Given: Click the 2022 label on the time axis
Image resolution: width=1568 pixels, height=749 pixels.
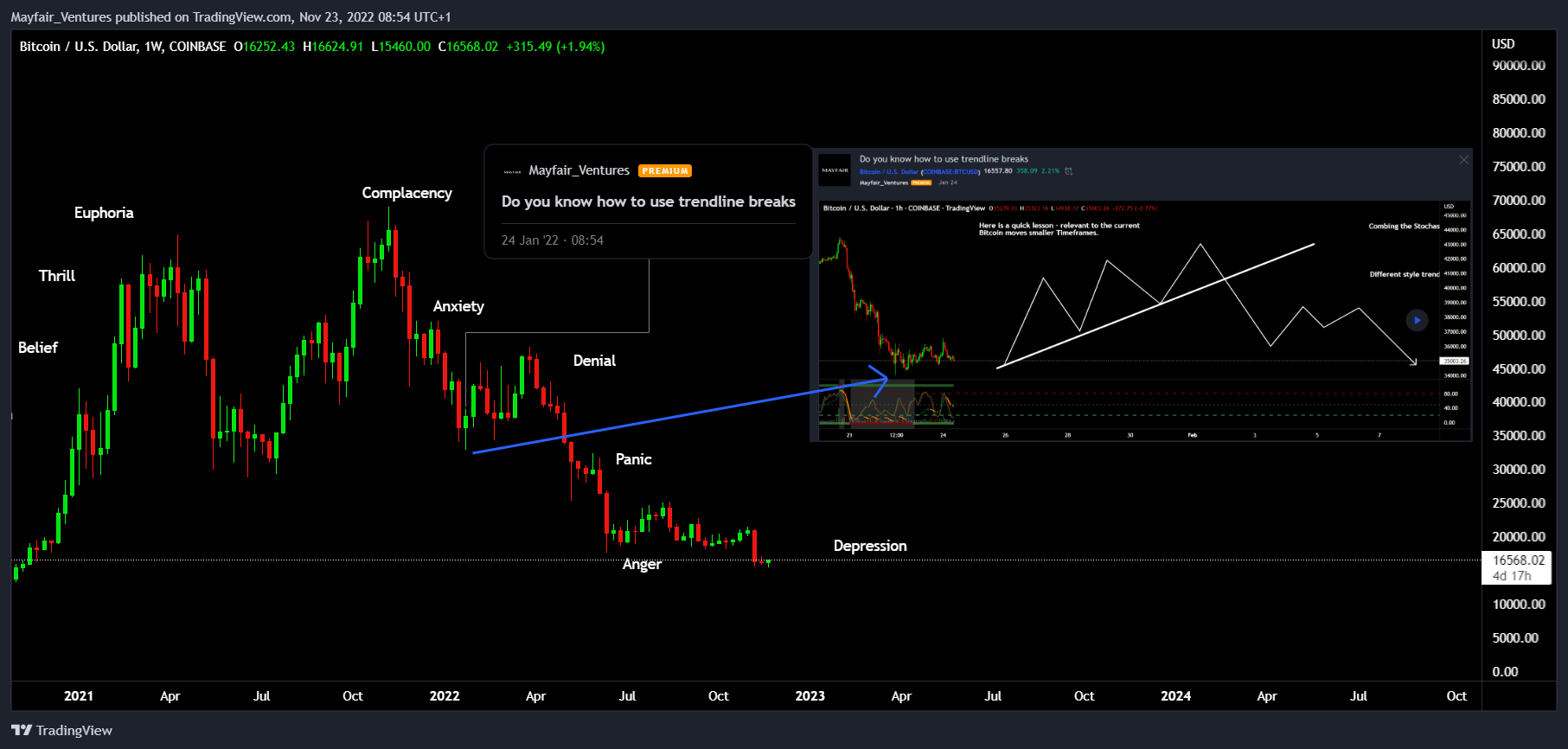Looking at the screenshot, I should point(445,696).
